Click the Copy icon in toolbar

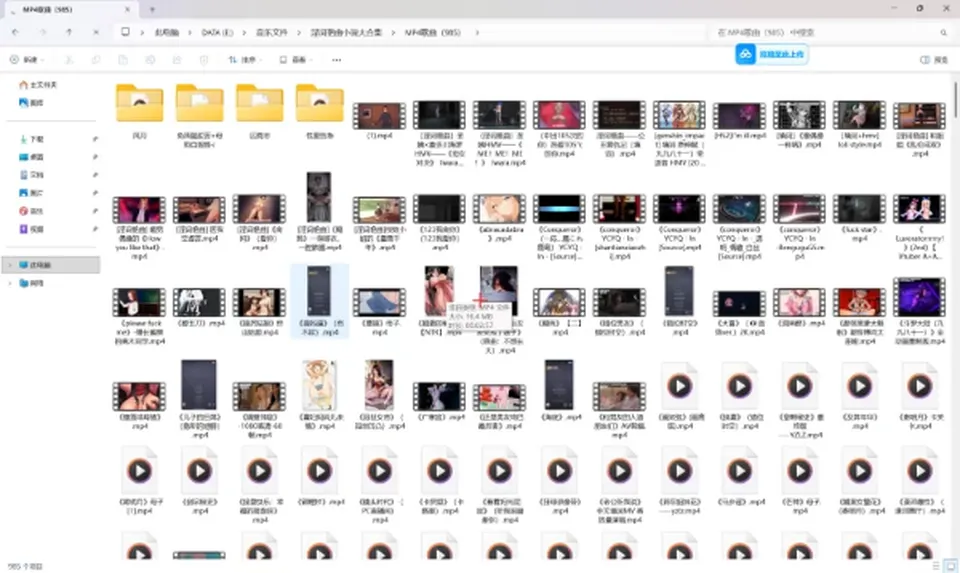tap(96, 60)
